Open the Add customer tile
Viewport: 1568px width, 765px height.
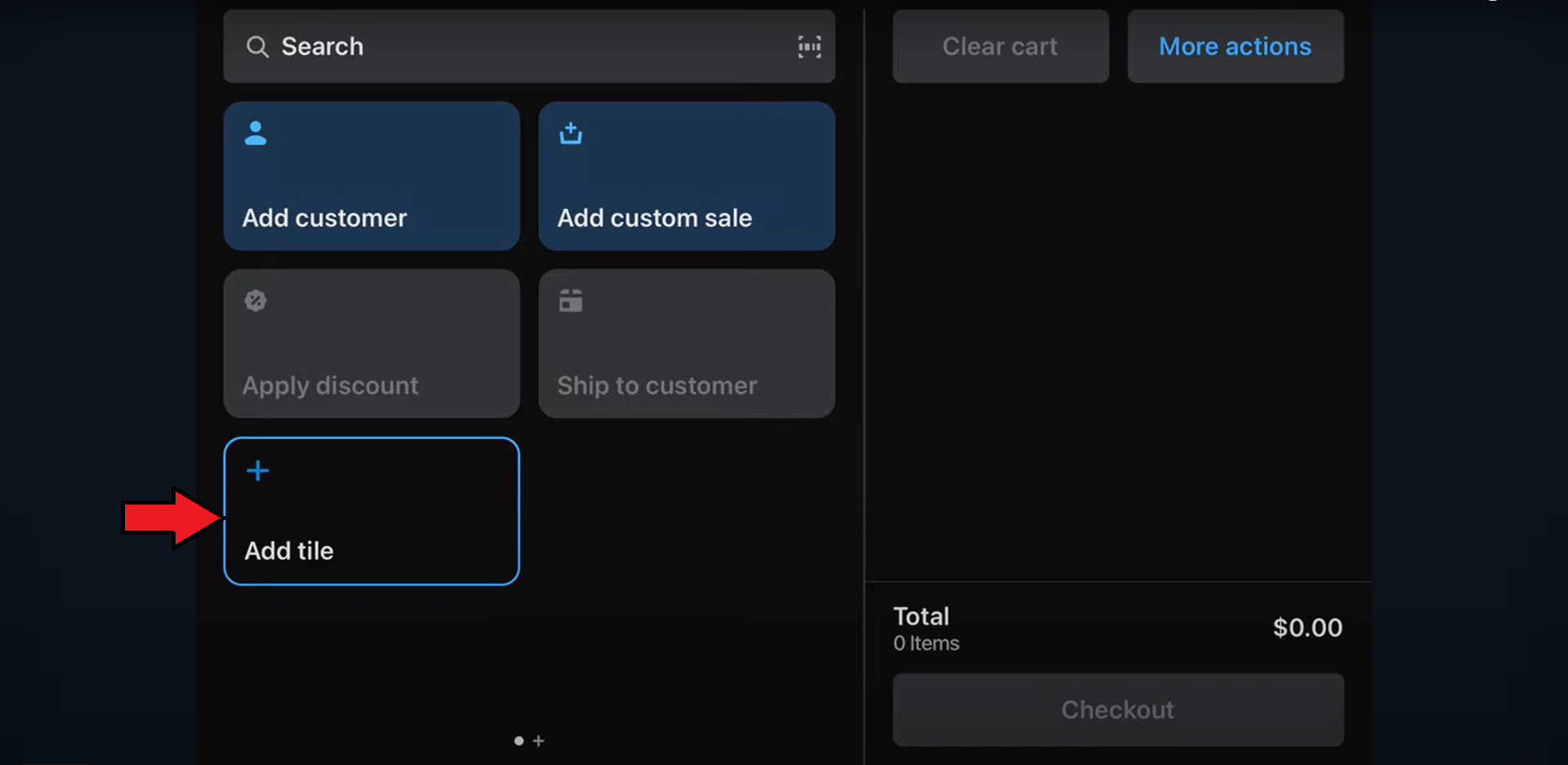click(372, 176)
